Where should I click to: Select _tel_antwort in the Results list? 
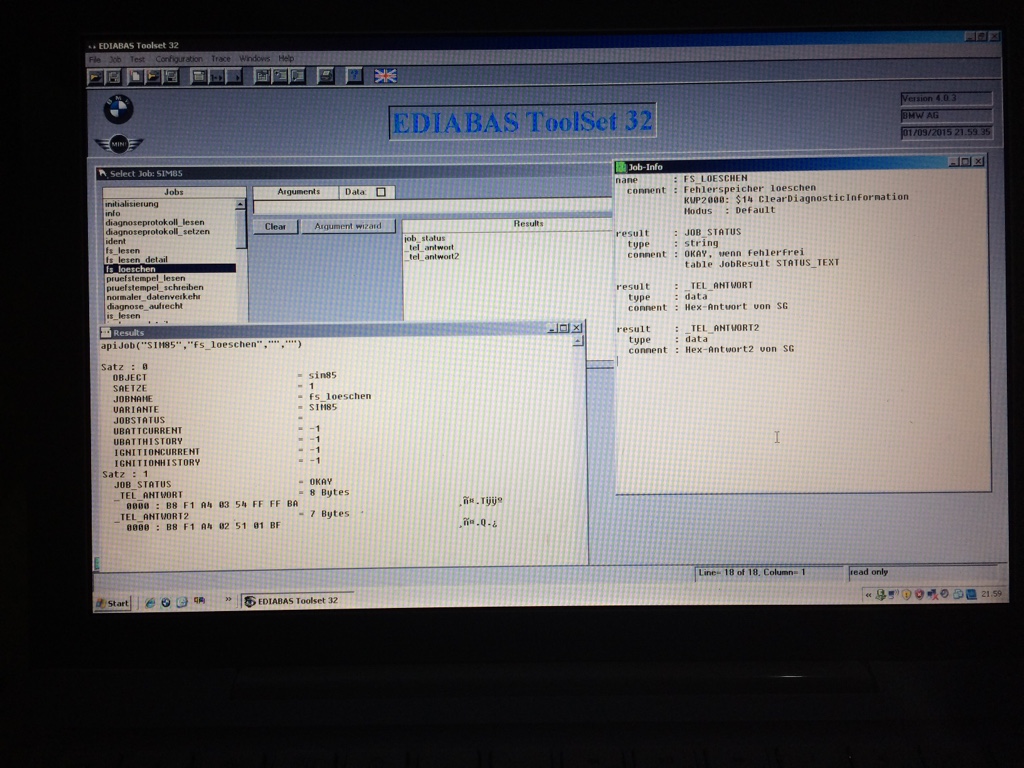pos(430,248)
